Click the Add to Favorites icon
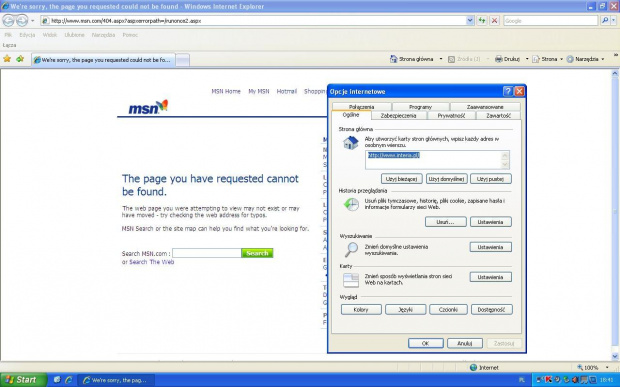 [20, 59]
